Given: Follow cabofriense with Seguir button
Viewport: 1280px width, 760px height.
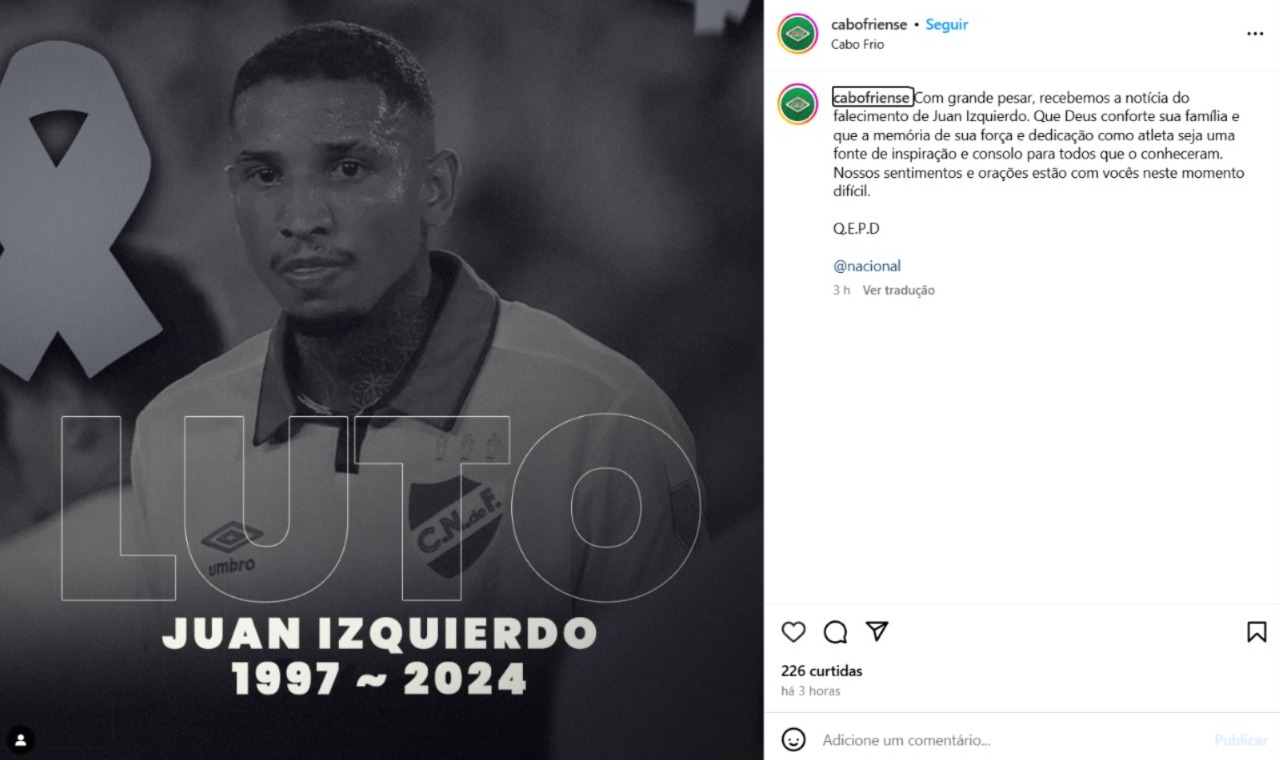Looking at the screenshot, I should (x=946, y=25).
